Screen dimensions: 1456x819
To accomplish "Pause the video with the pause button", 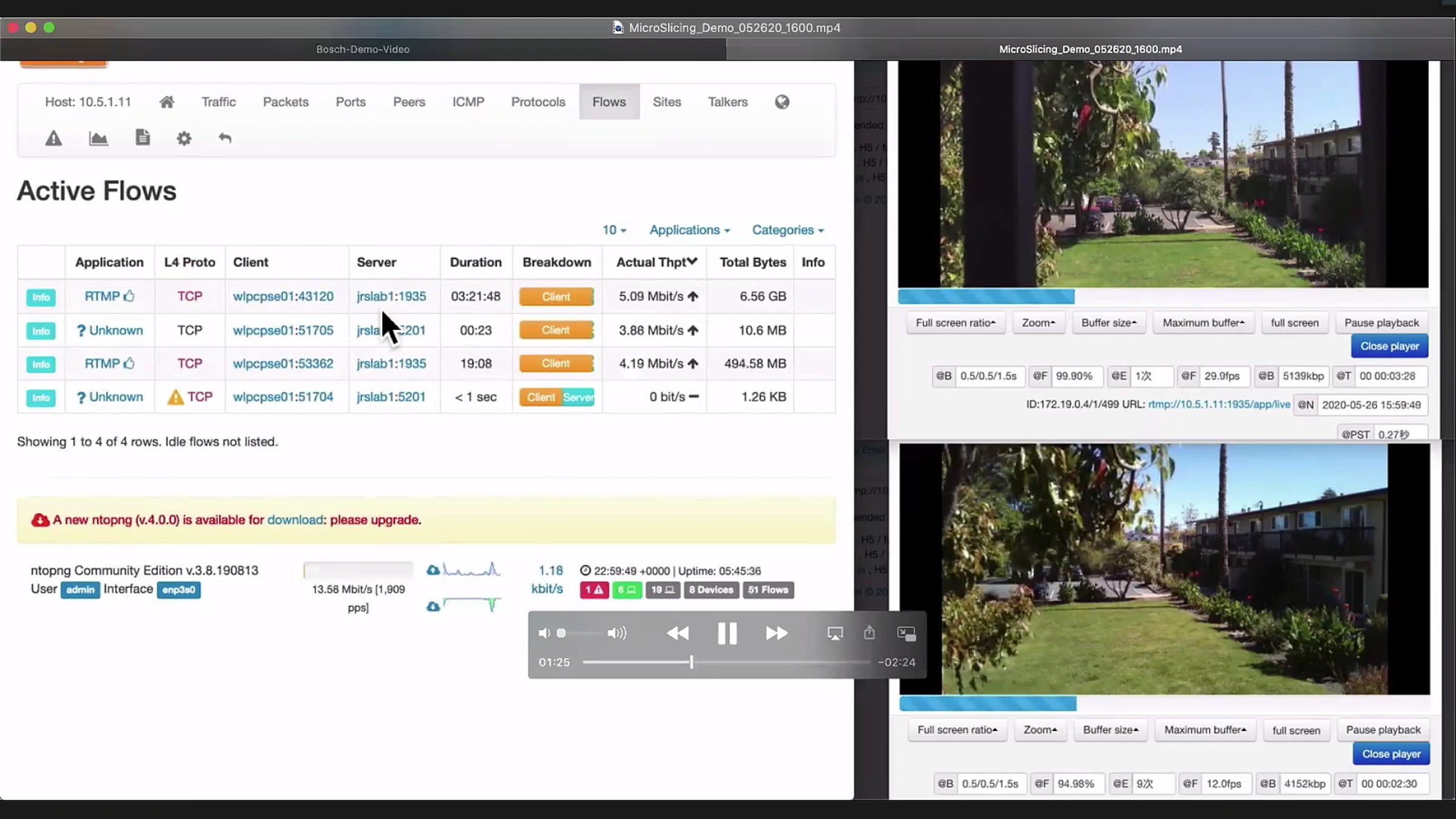I will [727, 633].
